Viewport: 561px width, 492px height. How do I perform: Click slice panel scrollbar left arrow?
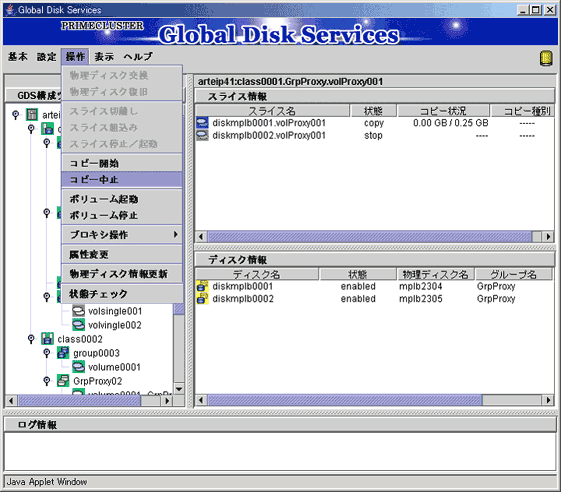(201, 236)
